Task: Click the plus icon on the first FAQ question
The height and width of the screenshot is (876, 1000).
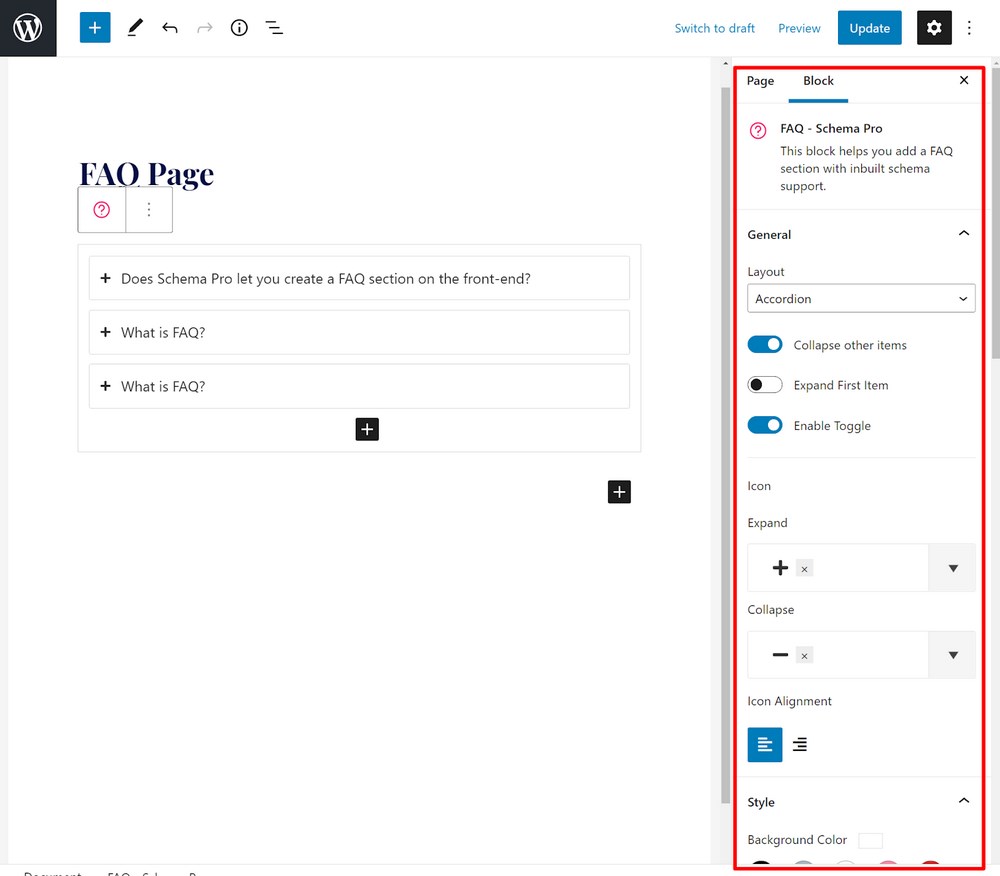Action: coord(105,279)
